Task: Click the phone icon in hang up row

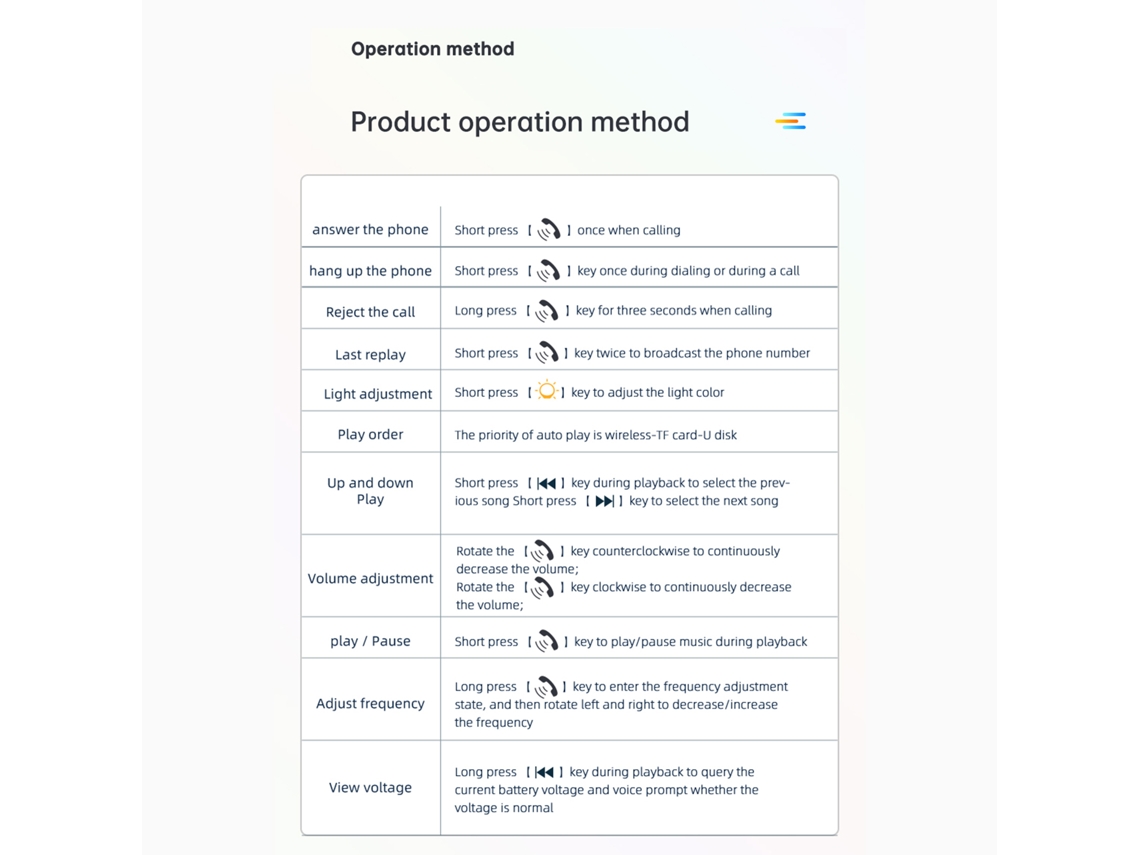Action: 549,270
